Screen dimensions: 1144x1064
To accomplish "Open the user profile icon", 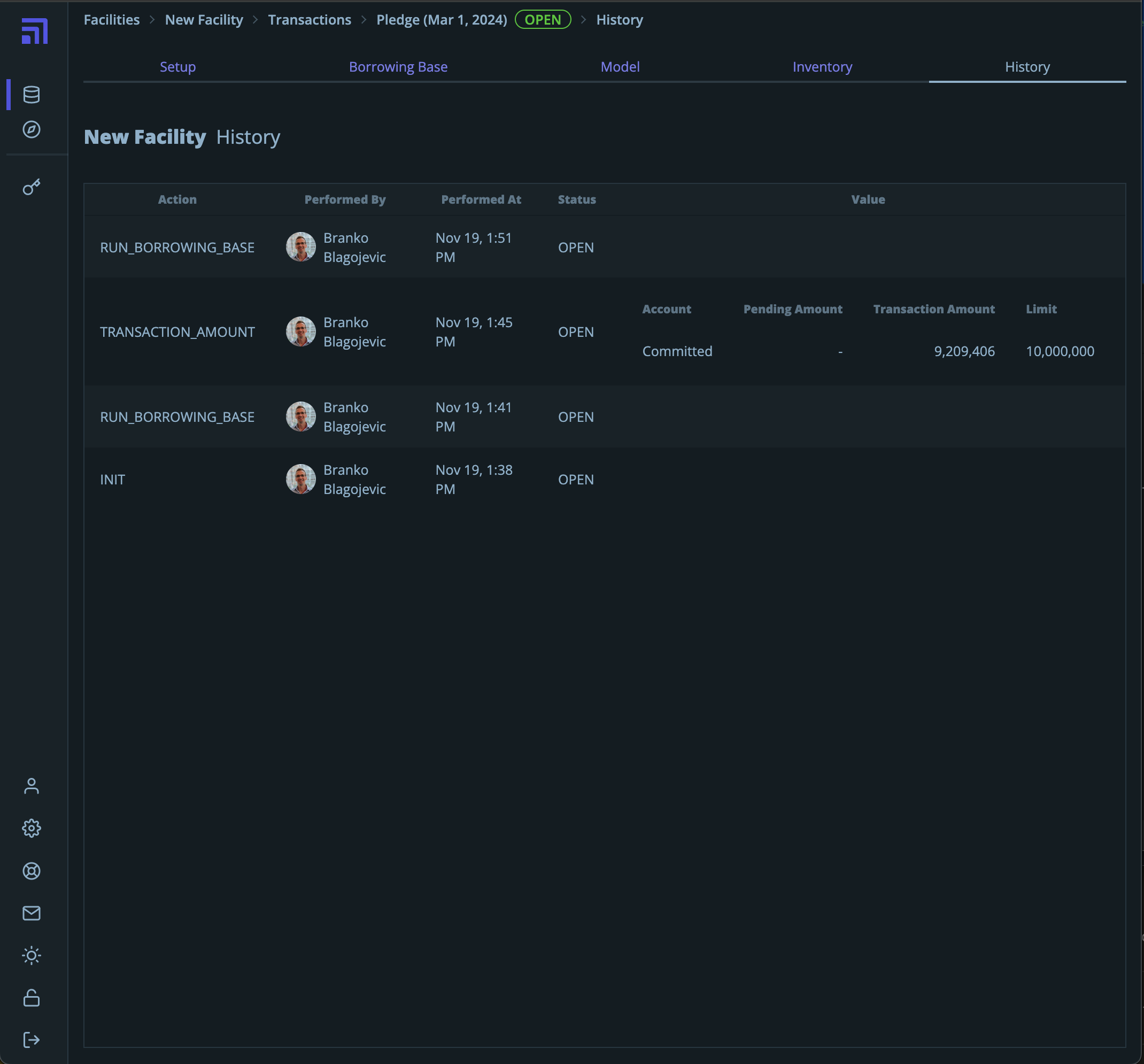I will [x=32, y=786].
